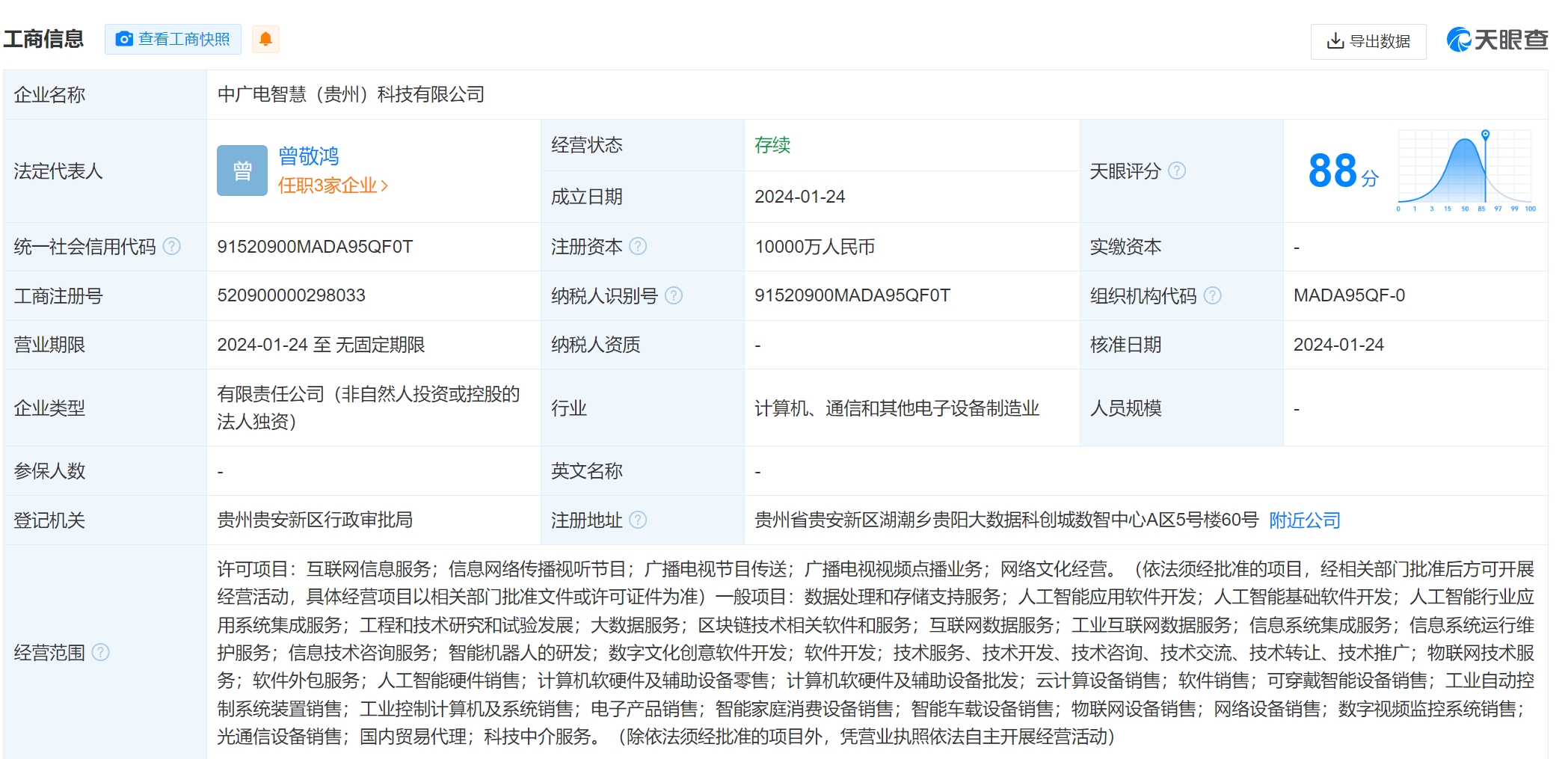Open the business snapshot via 查看工商快照

173,39
